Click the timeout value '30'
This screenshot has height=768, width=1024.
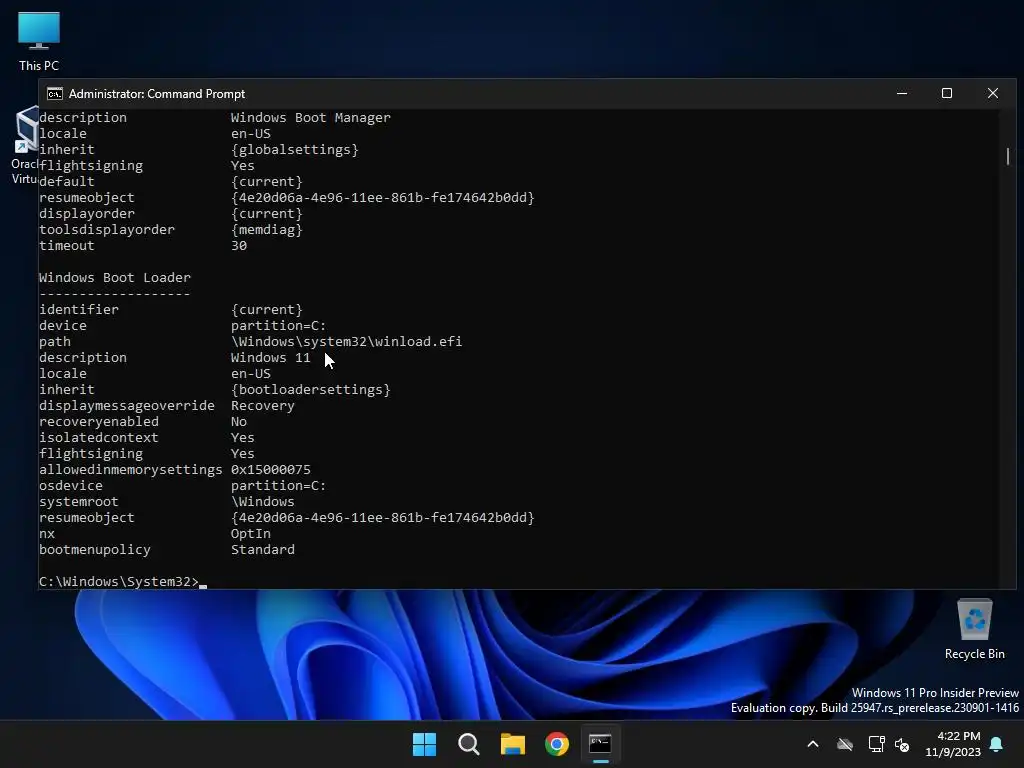[x=239, y=246]
